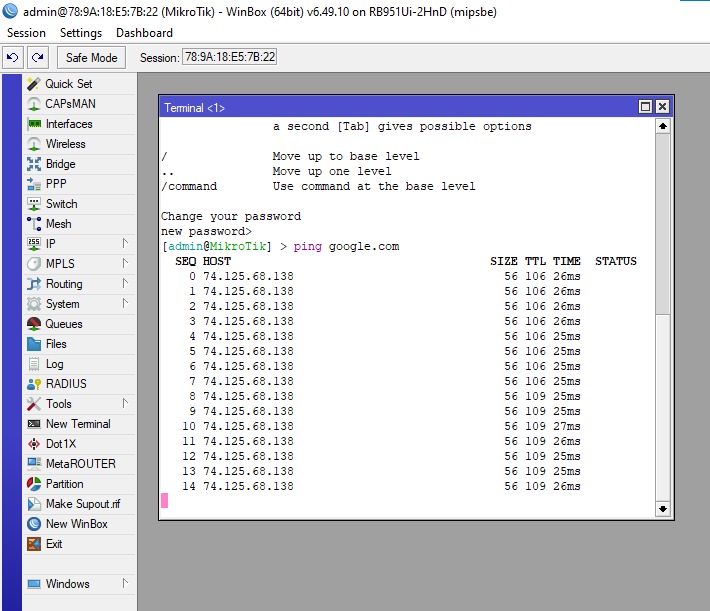This screenshot has width=710, height=611.
Task: Click the Redo arrow button
Action: [x=38, y=58]
